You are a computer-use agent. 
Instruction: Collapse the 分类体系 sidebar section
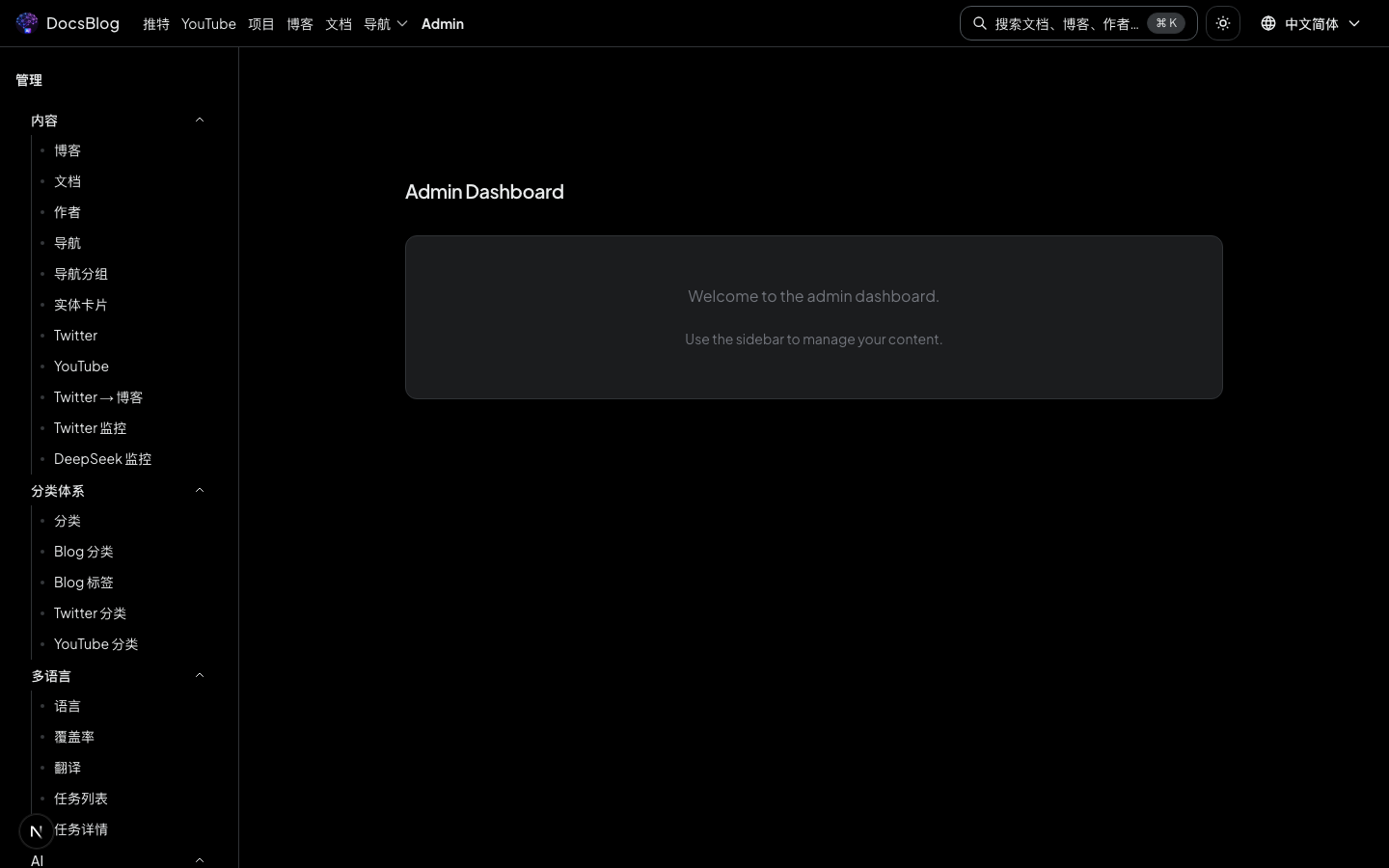click(200, 491)
